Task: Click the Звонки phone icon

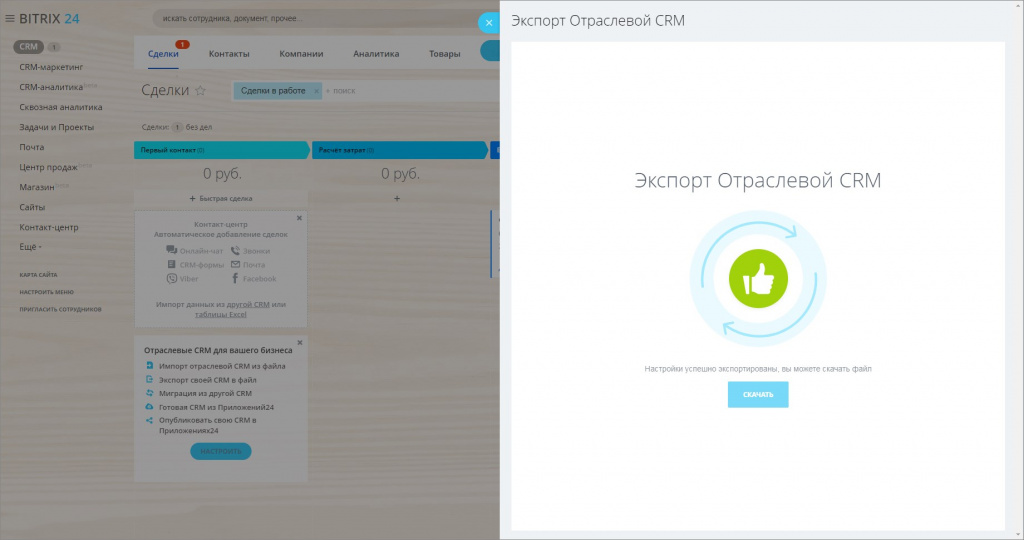Action: [x=235, y=250]
